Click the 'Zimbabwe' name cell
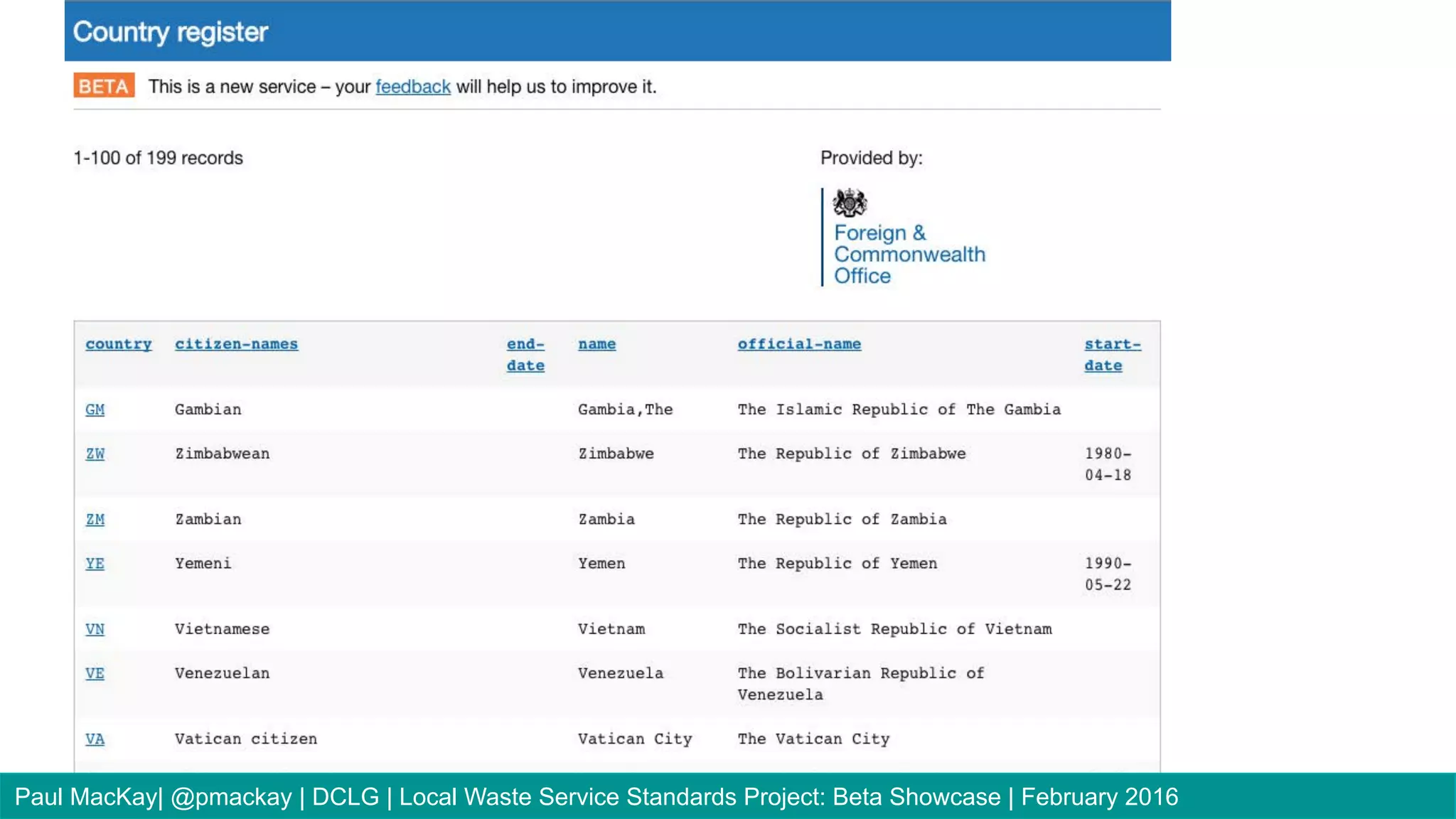This screenshot has height=819, width=1456. (616, 454)
